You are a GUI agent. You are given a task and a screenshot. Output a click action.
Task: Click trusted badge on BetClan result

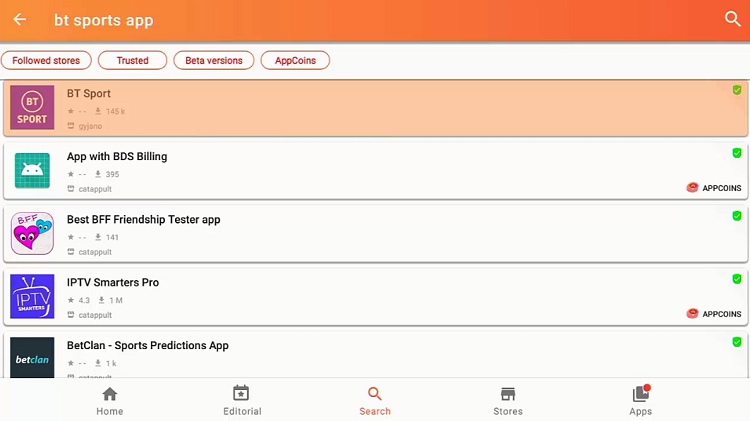point(737,342)
